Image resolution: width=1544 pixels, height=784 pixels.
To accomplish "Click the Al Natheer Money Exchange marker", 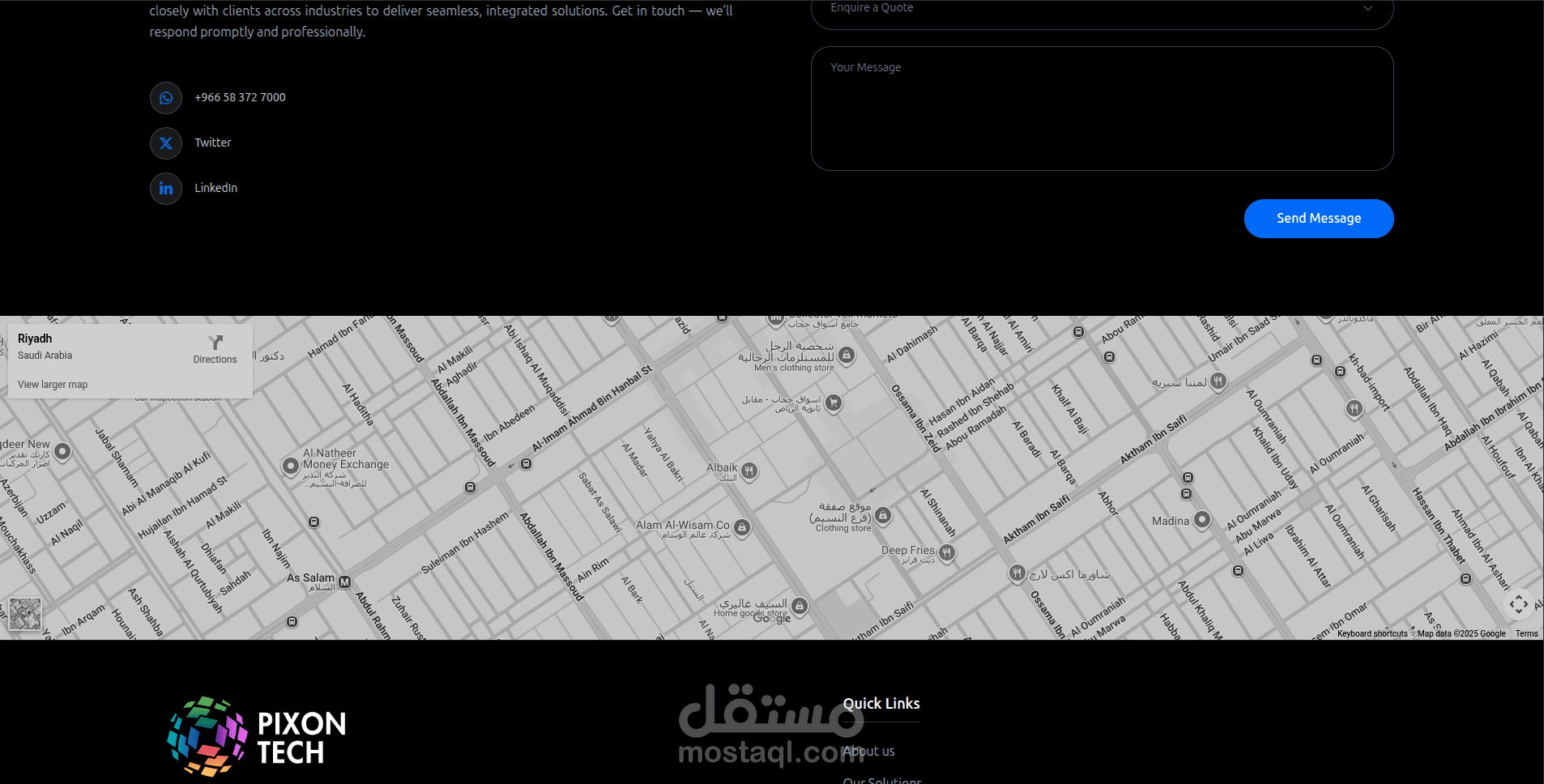I will pyautogui.click(x=290, y=466).
